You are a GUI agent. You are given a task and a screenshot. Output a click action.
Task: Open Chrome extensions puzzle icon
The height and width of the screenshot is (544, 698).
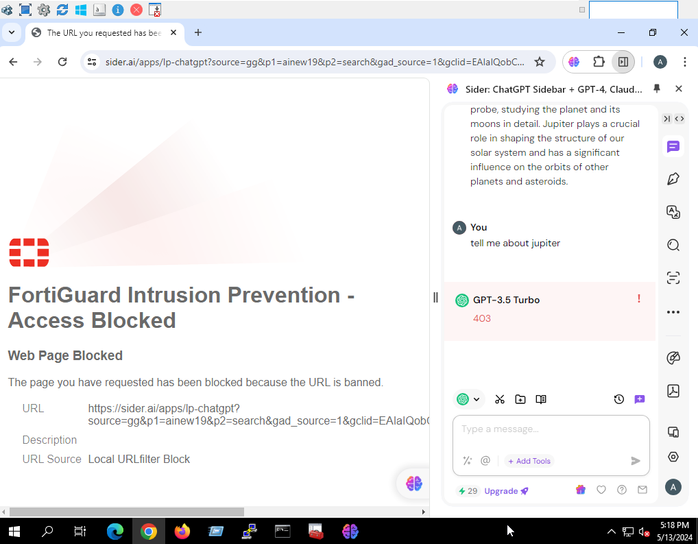599,62
